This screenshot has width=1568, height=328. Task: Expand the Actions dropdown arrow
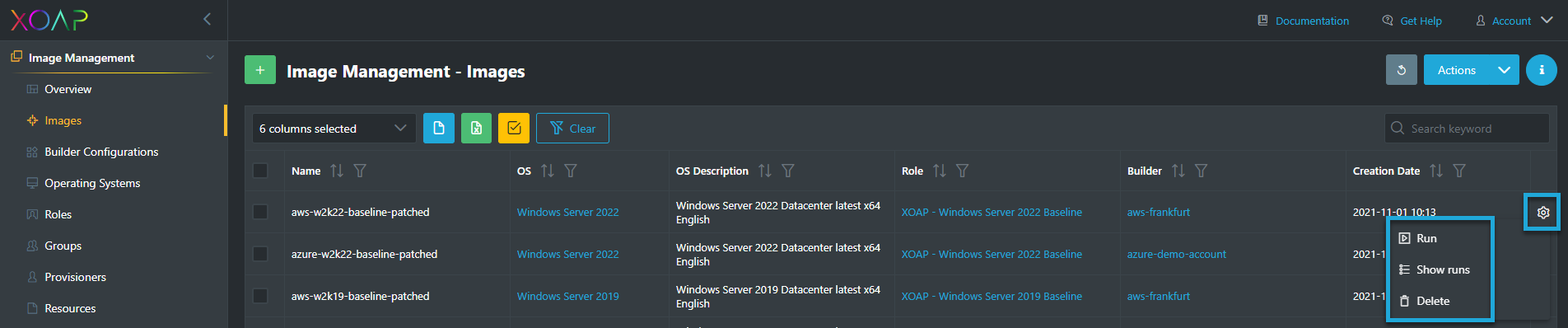click(x=1504, y=70)
